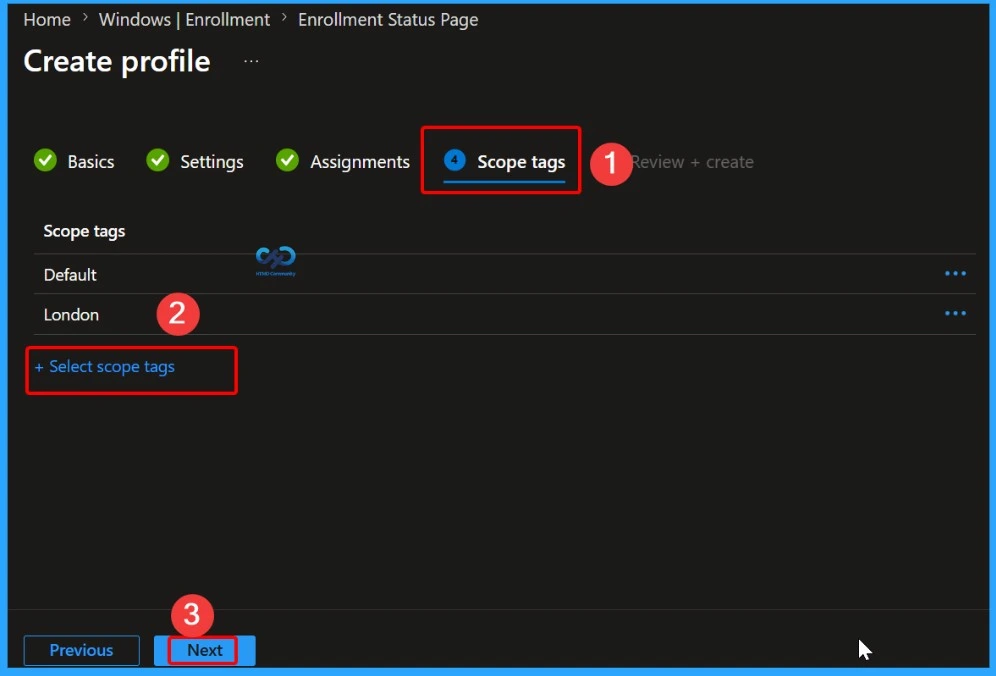The image size is (996, 676).
Task: Go to Windows | Enrollment breadcrumb
Action: pyautogui.click(x=184, y=20)
